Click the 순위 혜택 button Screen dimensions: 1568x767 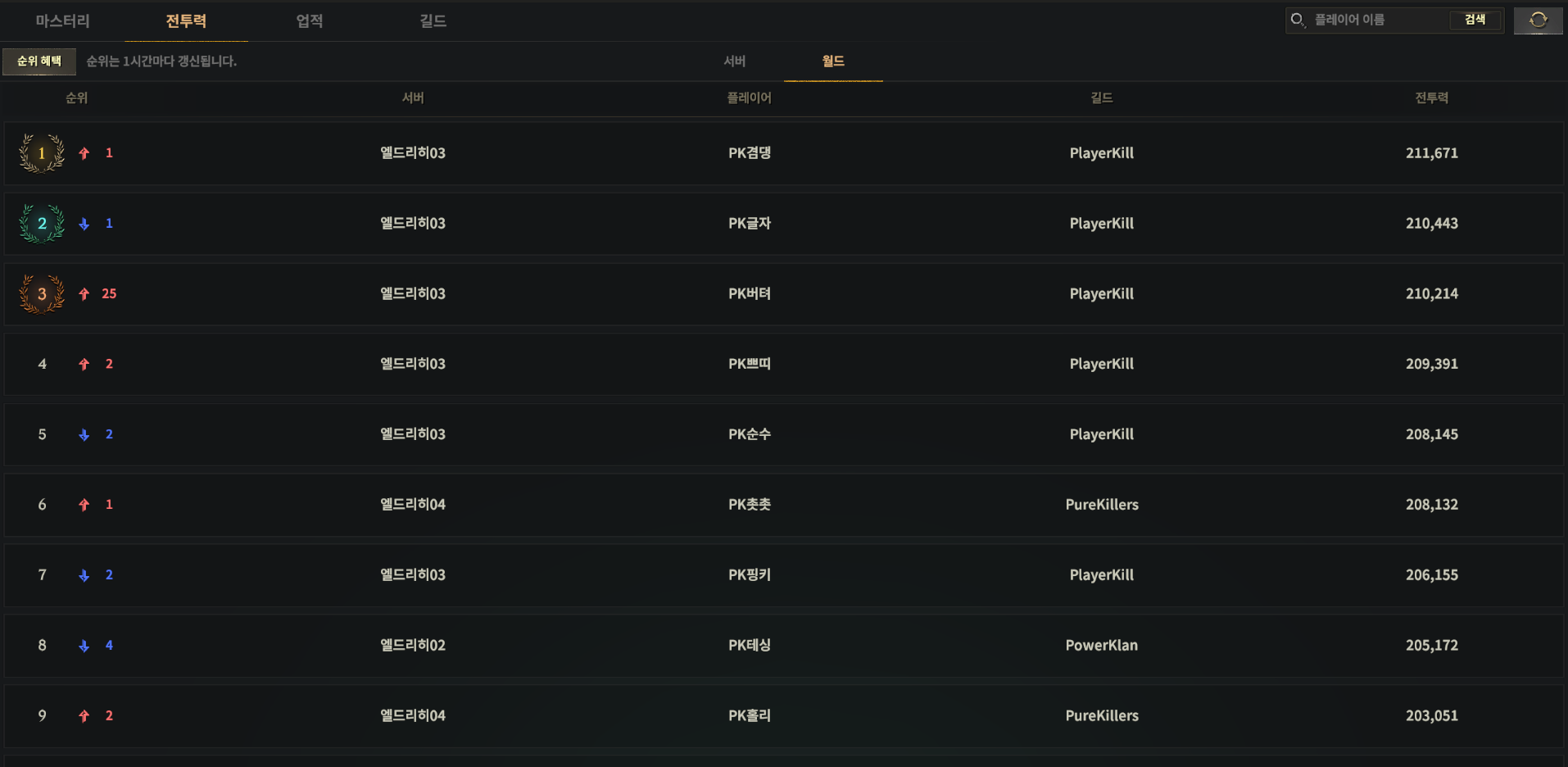(39, 61)
